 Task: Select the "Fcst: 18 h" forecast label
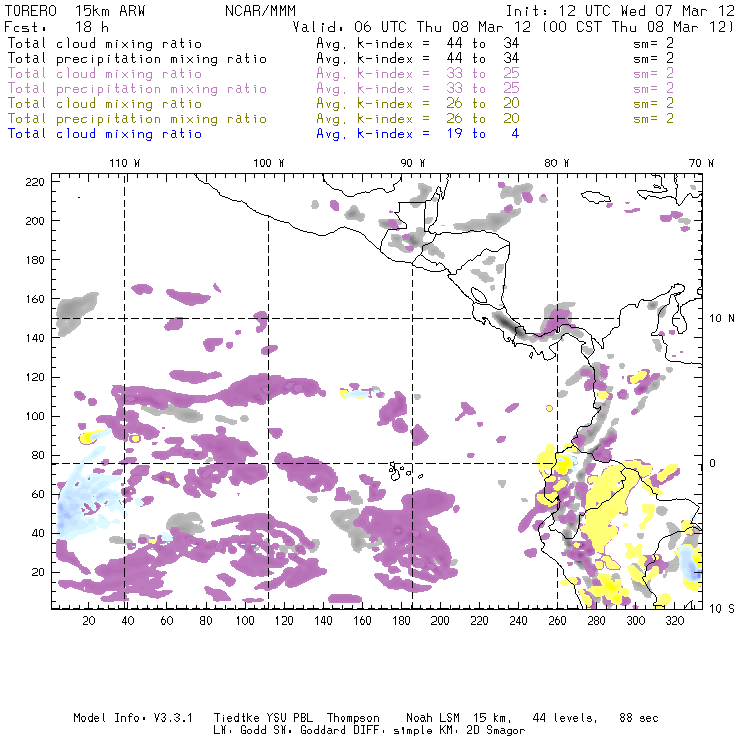[57, 27]
